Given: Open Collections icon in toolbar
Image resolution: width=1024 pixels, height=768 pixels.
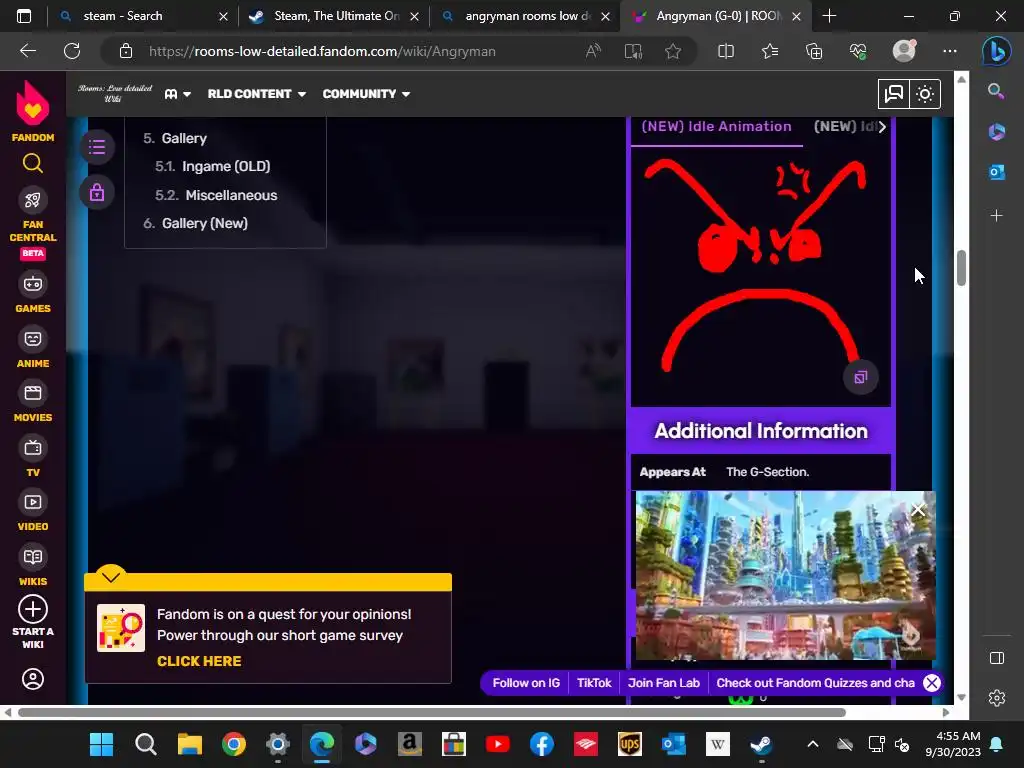Looking at the screenshot, I should [x=814, y=51].
